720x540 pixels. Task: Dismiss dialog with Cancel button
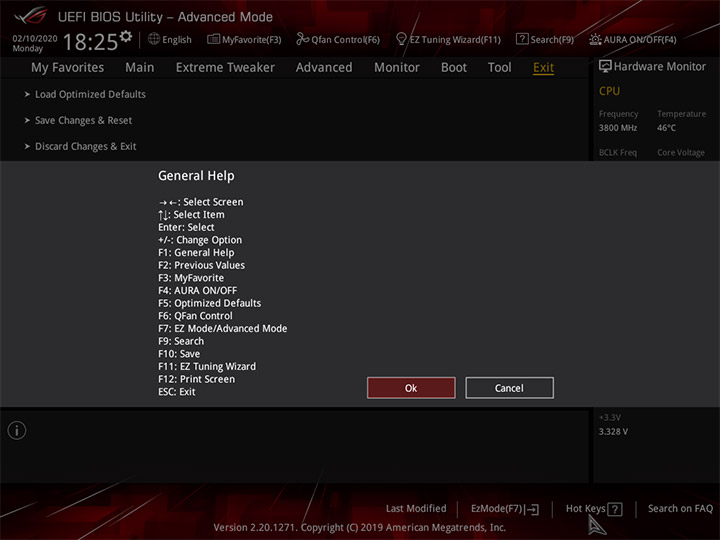pos(509,388)
